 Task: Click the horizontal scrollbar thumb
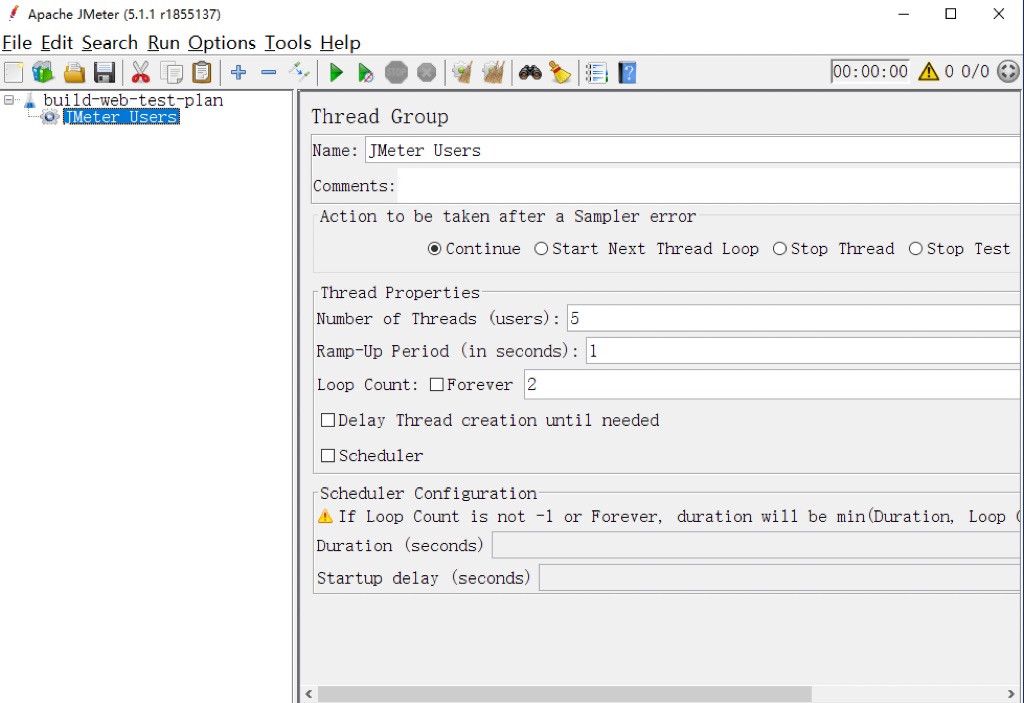[565, 694]
